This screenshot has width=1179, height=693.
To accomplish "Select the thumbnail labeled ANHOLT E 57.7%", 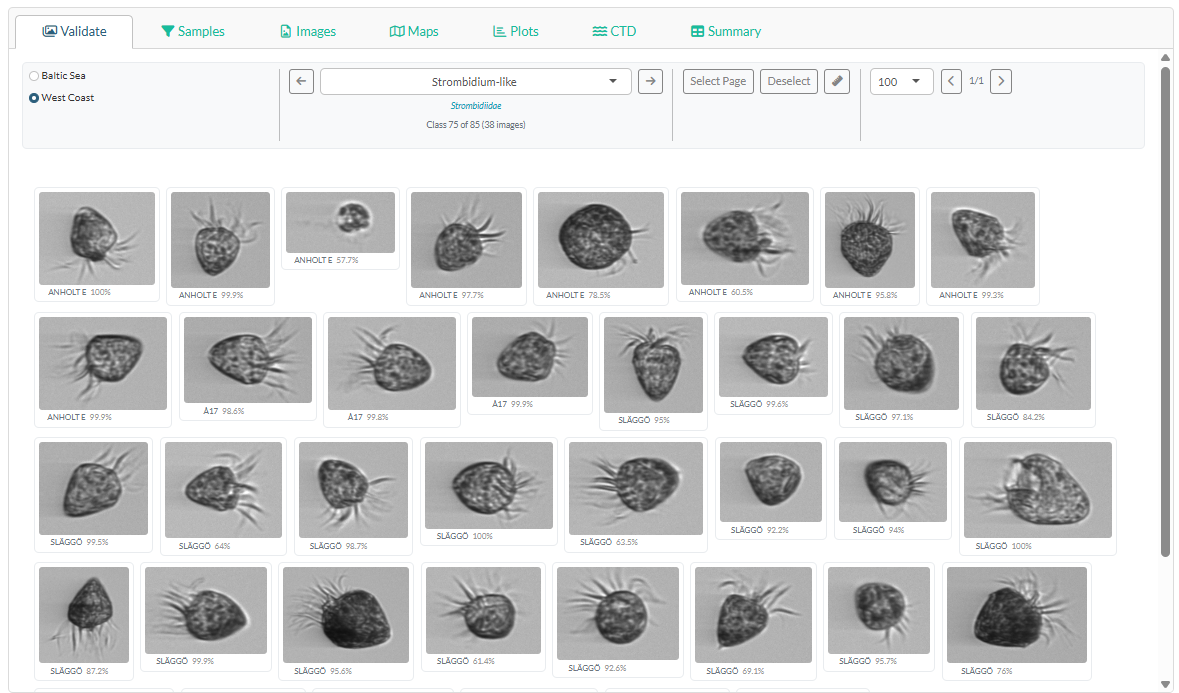I will [340, 222].
